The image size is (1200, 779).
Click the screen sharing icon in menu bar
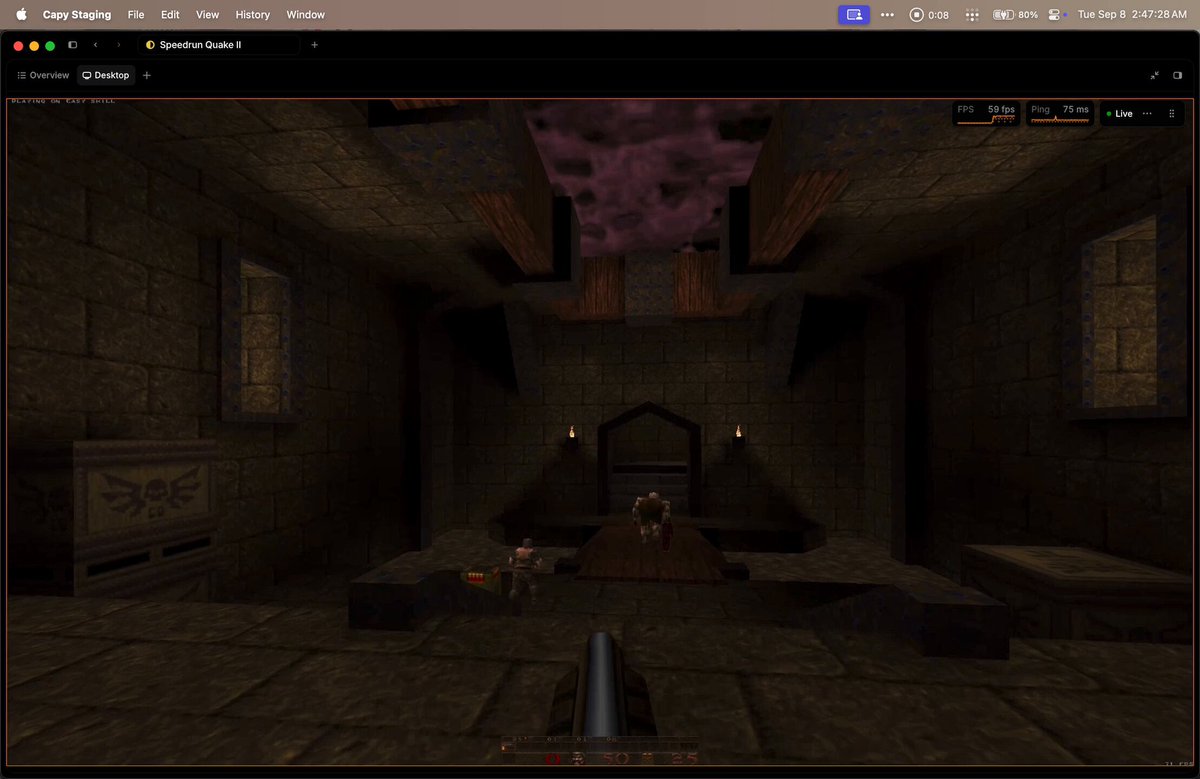[854, 15]
